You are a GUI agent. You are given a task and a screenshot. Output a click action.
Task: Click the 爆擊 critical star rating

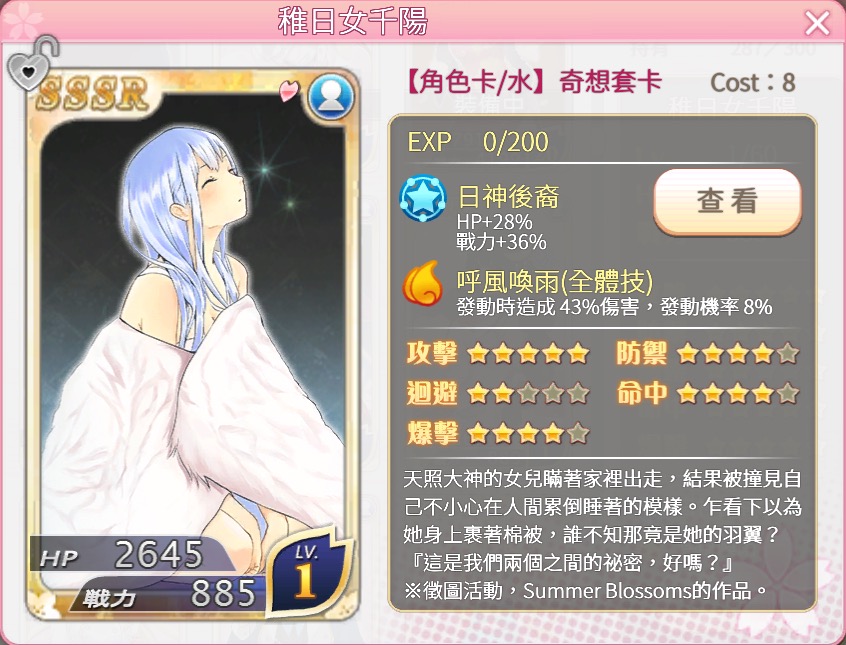pos(528,433)
